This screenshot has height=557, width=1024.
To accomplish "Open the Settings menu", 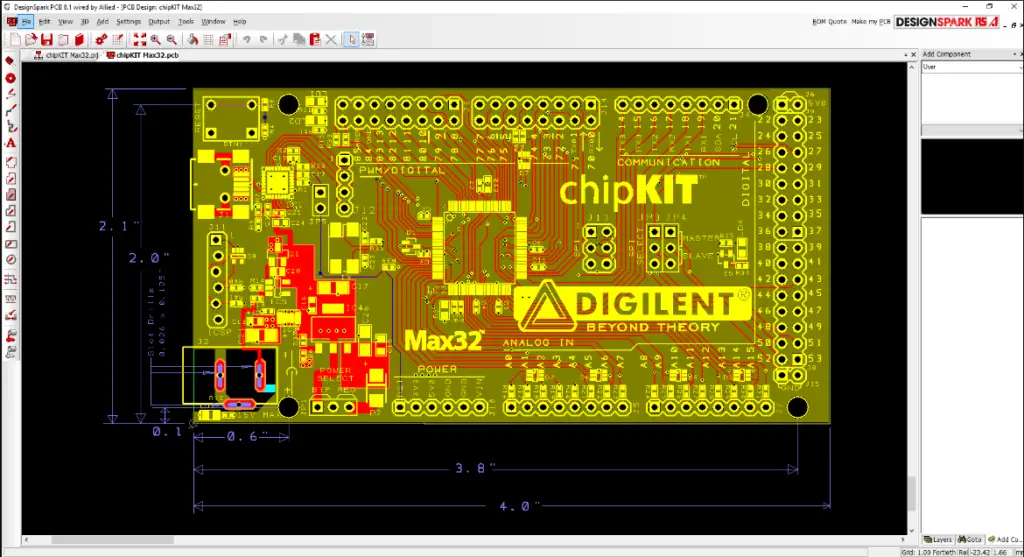I will (x=128, y=22).
